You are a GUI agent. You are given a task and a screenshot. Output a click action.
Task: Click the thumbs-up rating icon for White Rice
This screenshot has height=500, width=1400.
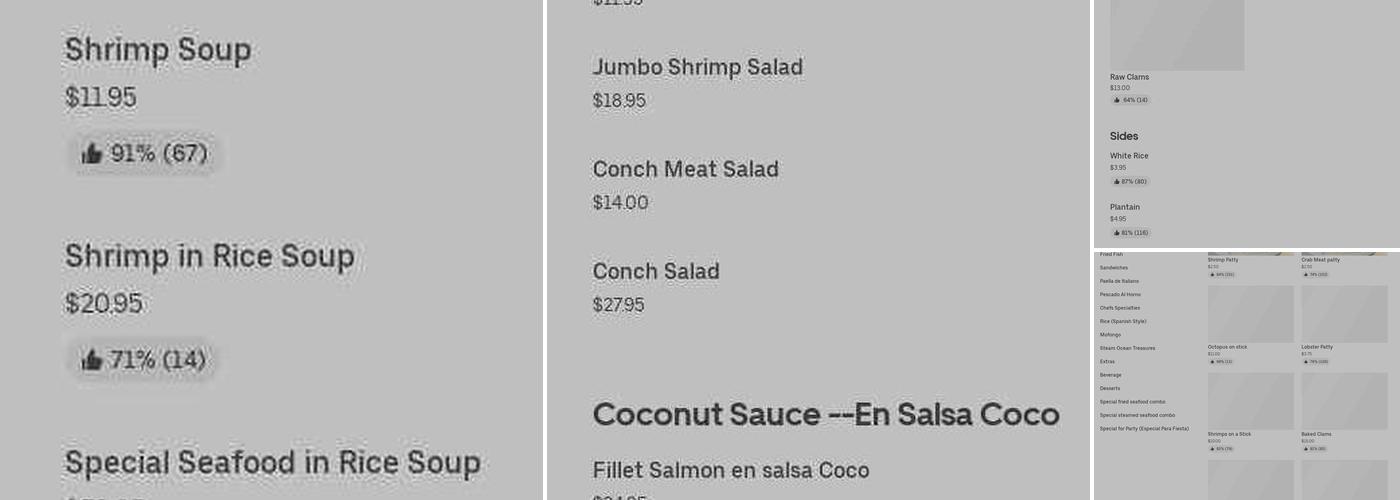tap(1116, 182)
